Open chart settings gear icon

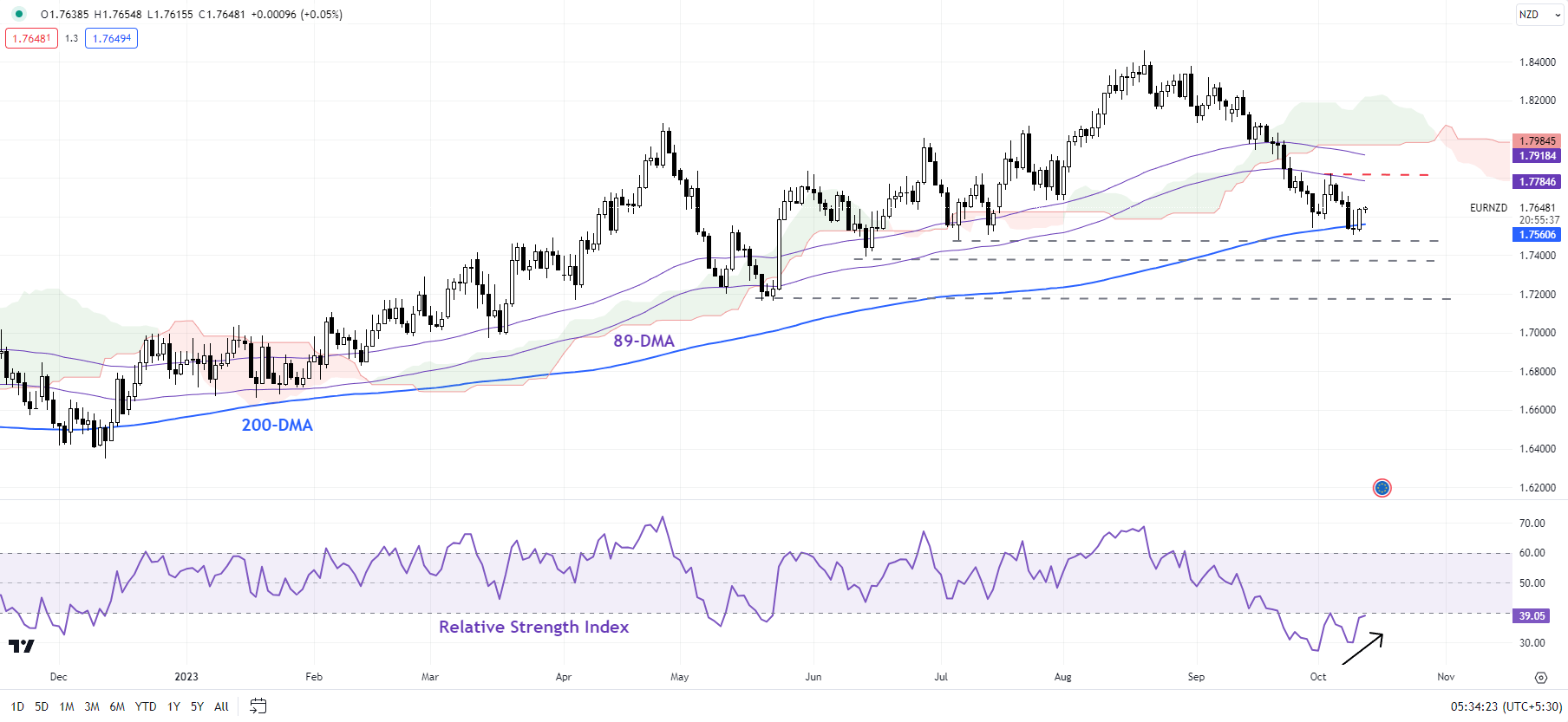[x=1540, y=678]
